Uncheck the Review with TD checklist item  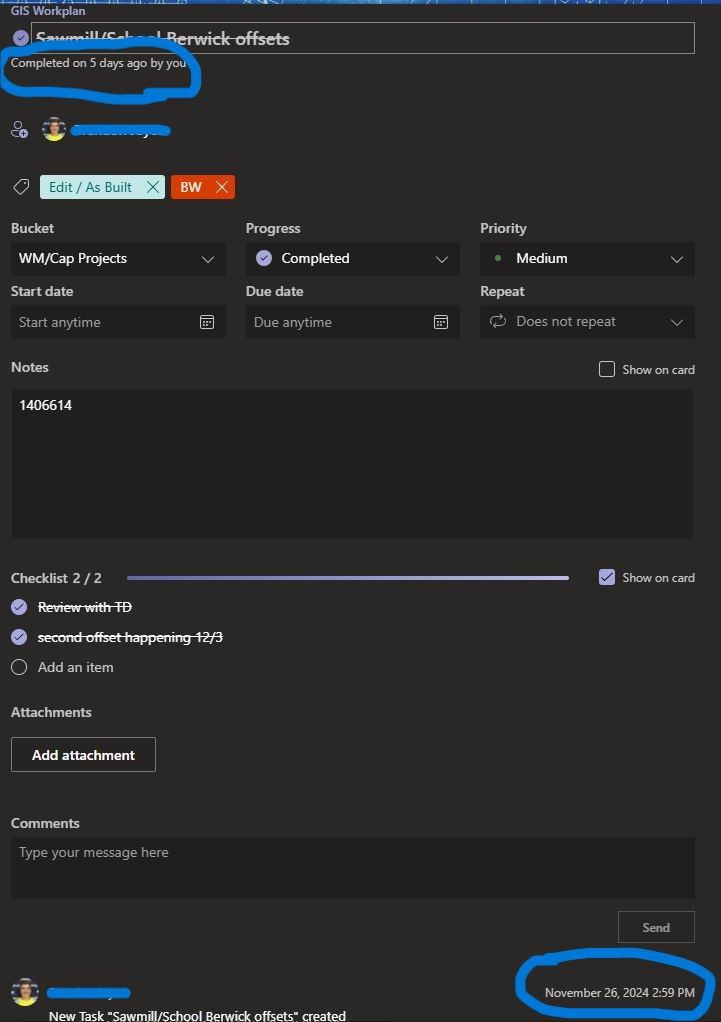coord(18,607)
